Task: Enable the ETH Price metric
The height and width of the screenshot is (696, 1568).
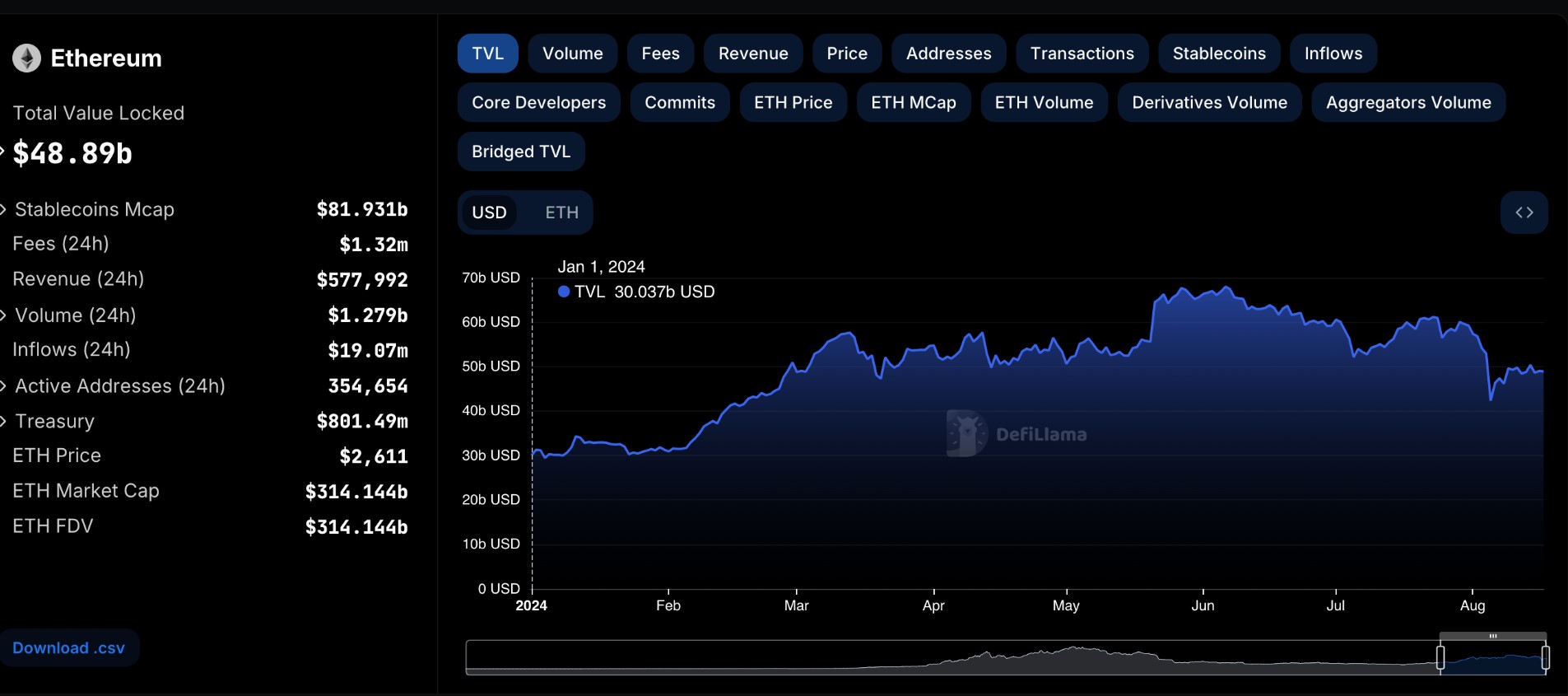Action: click(x=793, y=102)
